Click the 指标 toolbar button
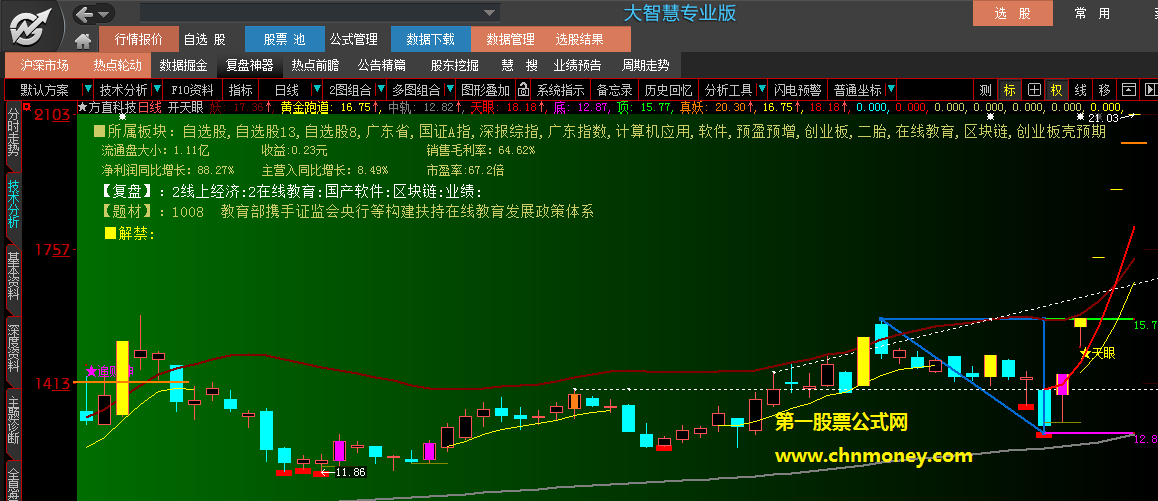This screenshot has height=501, width=1158. coord(241,90)
